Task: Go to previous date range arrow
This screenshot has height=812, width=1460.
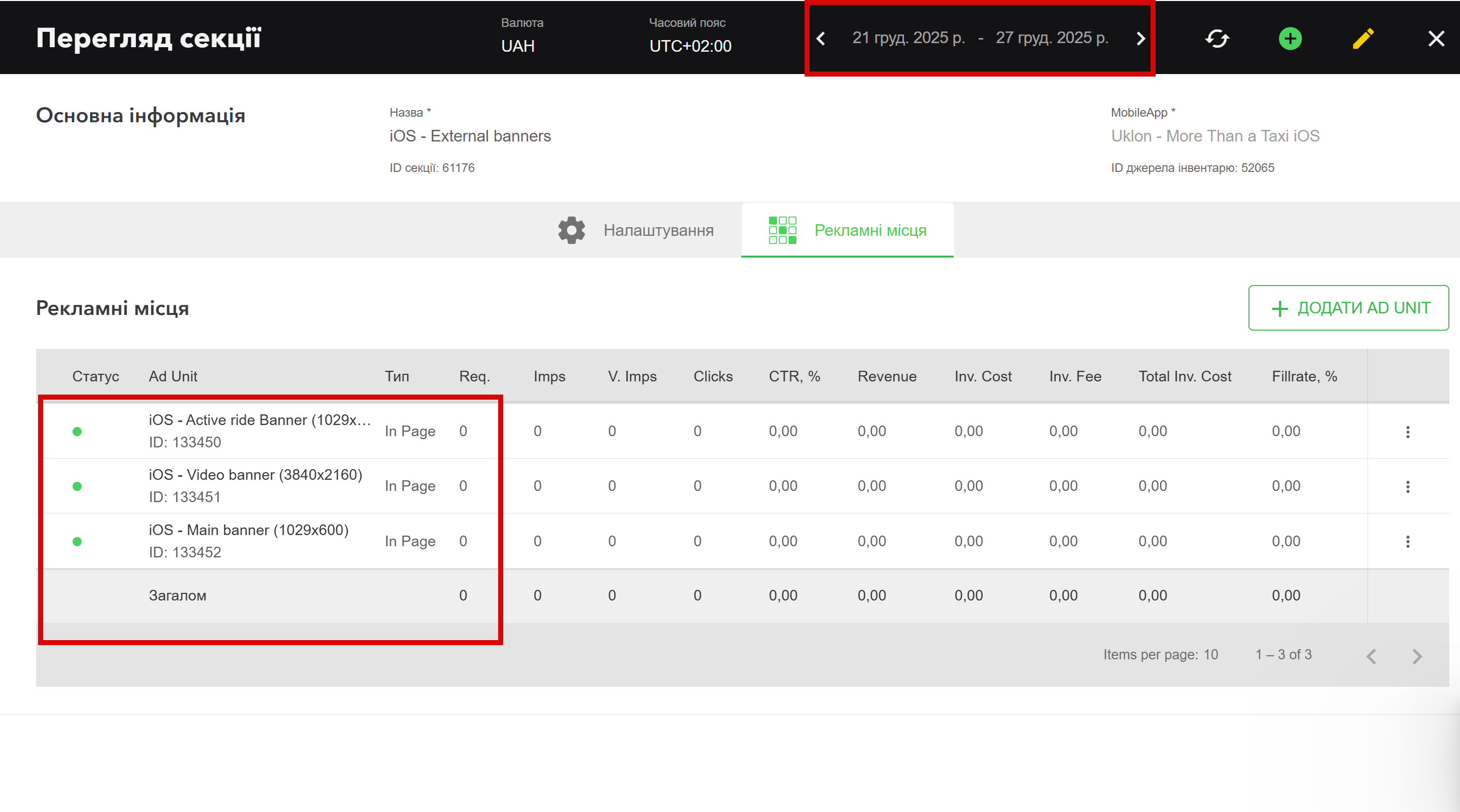Action: coord(821,39)
